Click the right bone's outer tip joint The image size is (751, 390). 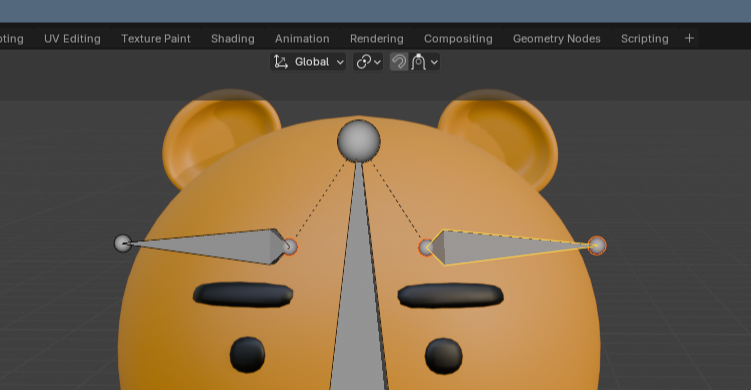click(597, 246)
